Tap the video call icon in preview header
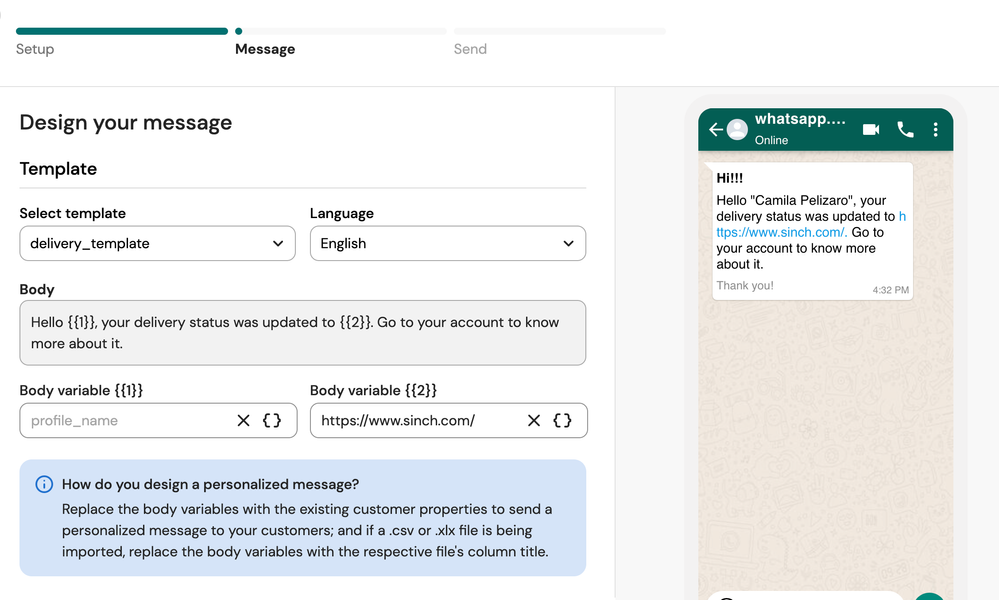The height and width of the screenshot is (600, 999). 871,130
